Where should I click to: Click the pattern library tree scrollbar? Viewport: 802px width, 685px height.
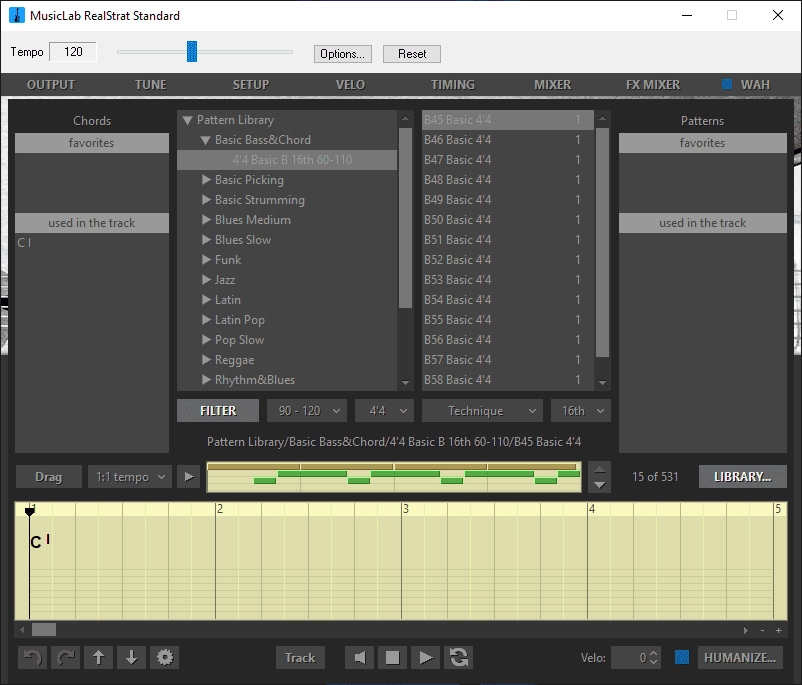point(405,217)
